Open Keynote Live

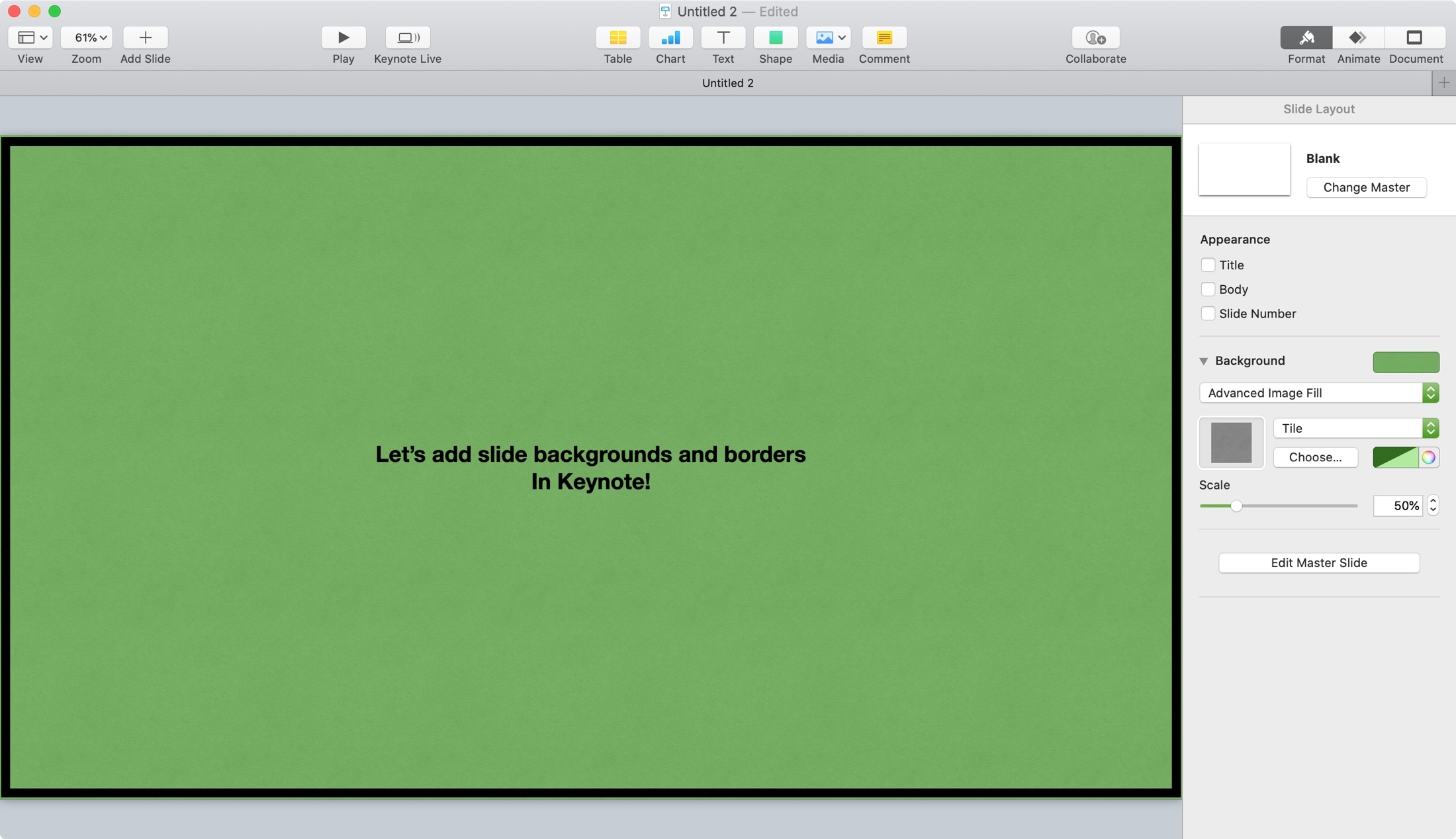pos(408,38)
